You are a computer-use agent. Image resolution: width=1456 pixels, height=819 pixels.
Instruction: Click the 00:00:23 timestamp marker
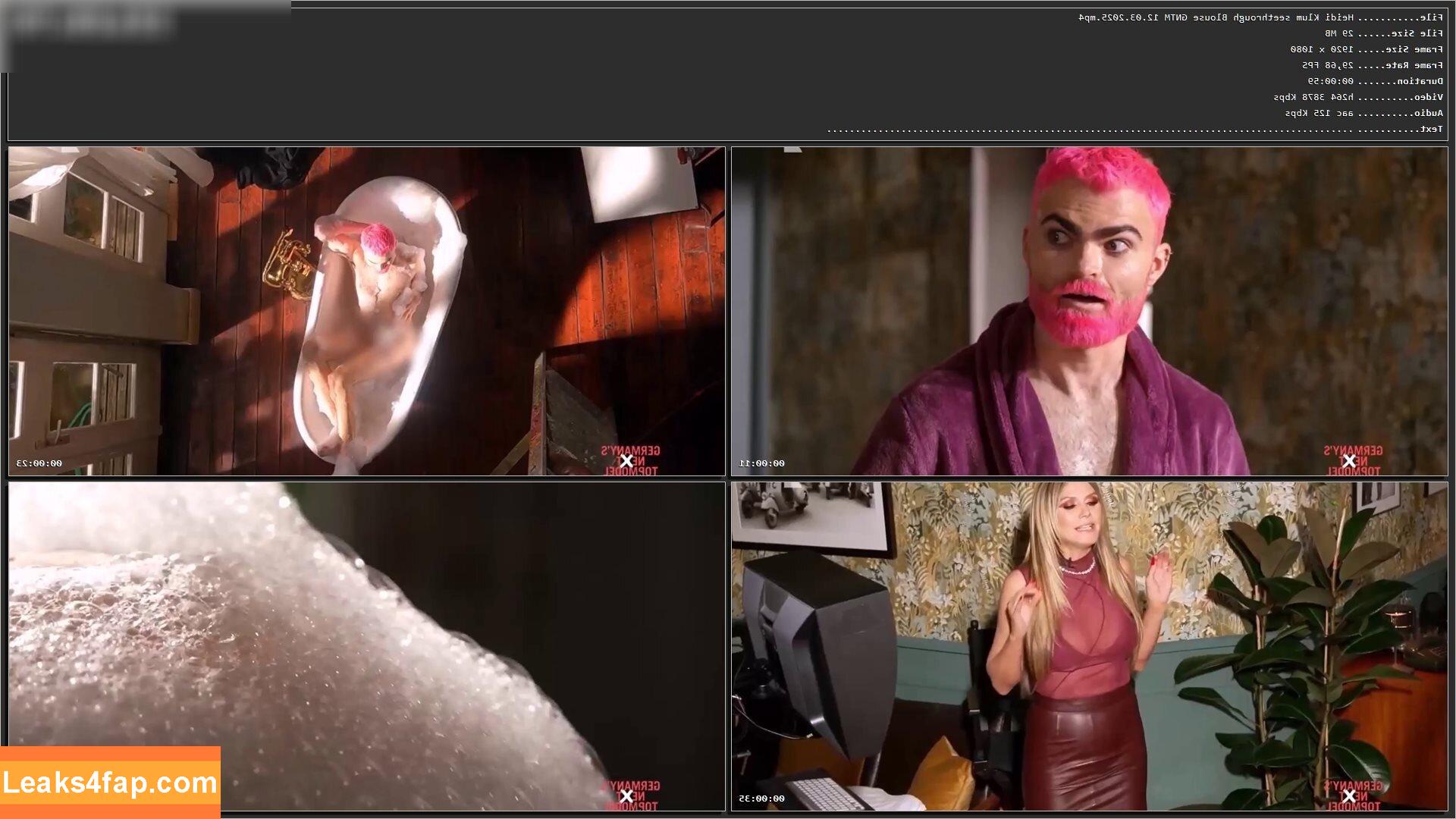point(39,463)
